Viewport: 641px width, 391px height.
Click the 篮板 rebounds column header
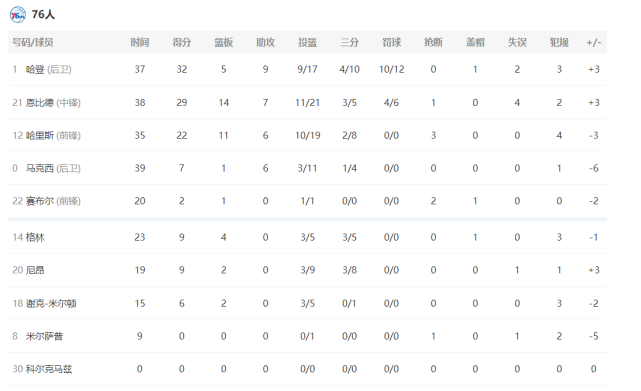(224, 43)
